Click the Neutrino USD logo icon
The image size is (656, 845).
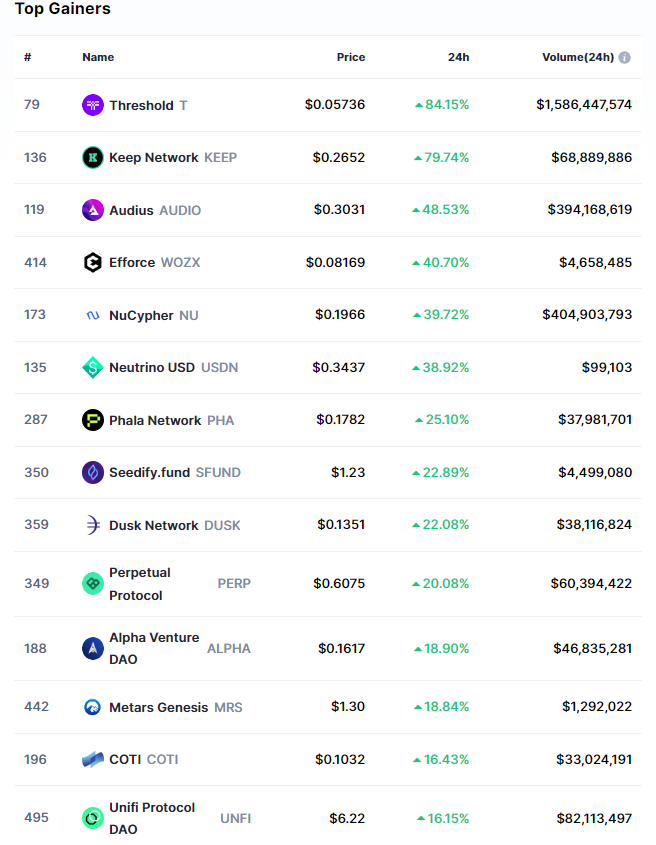93,367
